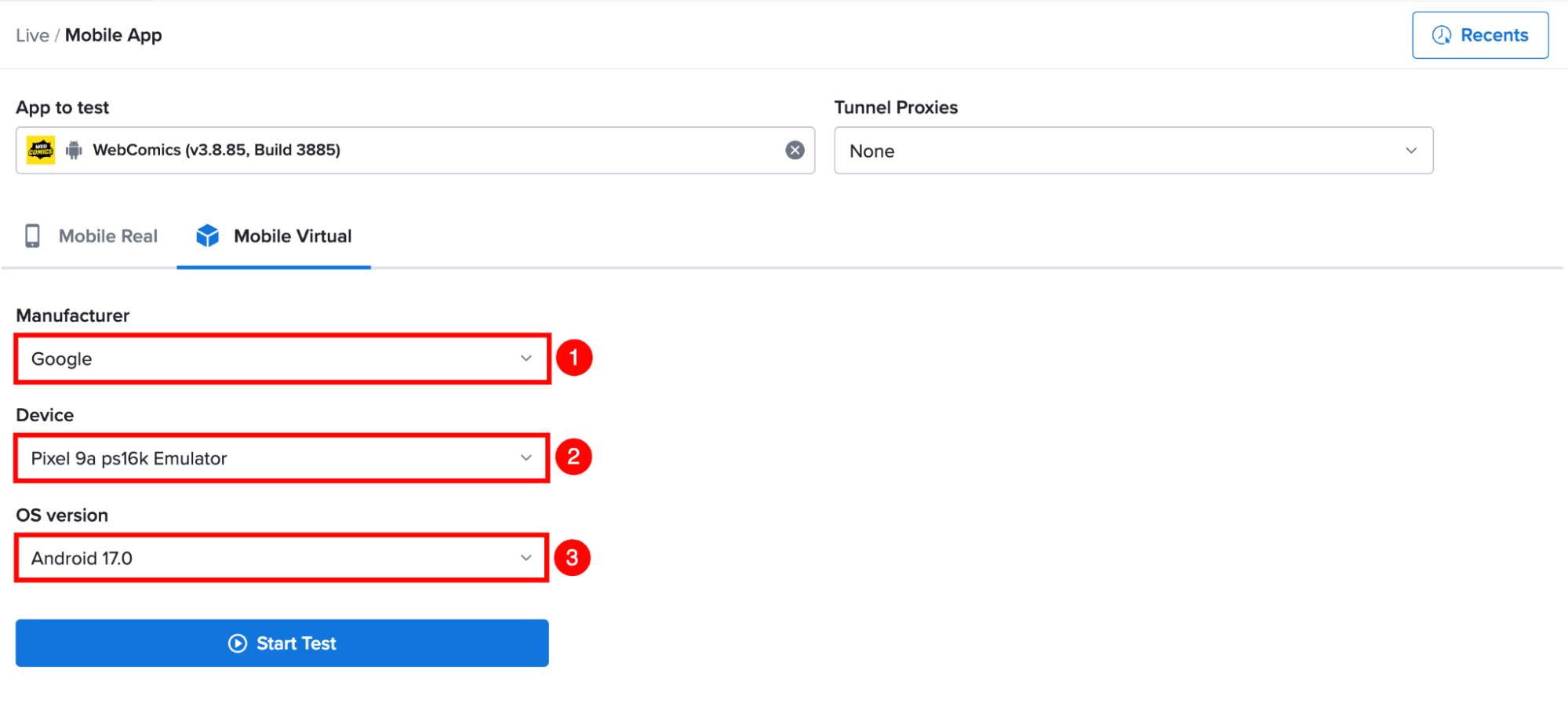Click the Android robot icon
The height and width of the screenshot is (703, 1568).
tap(74, 150)
